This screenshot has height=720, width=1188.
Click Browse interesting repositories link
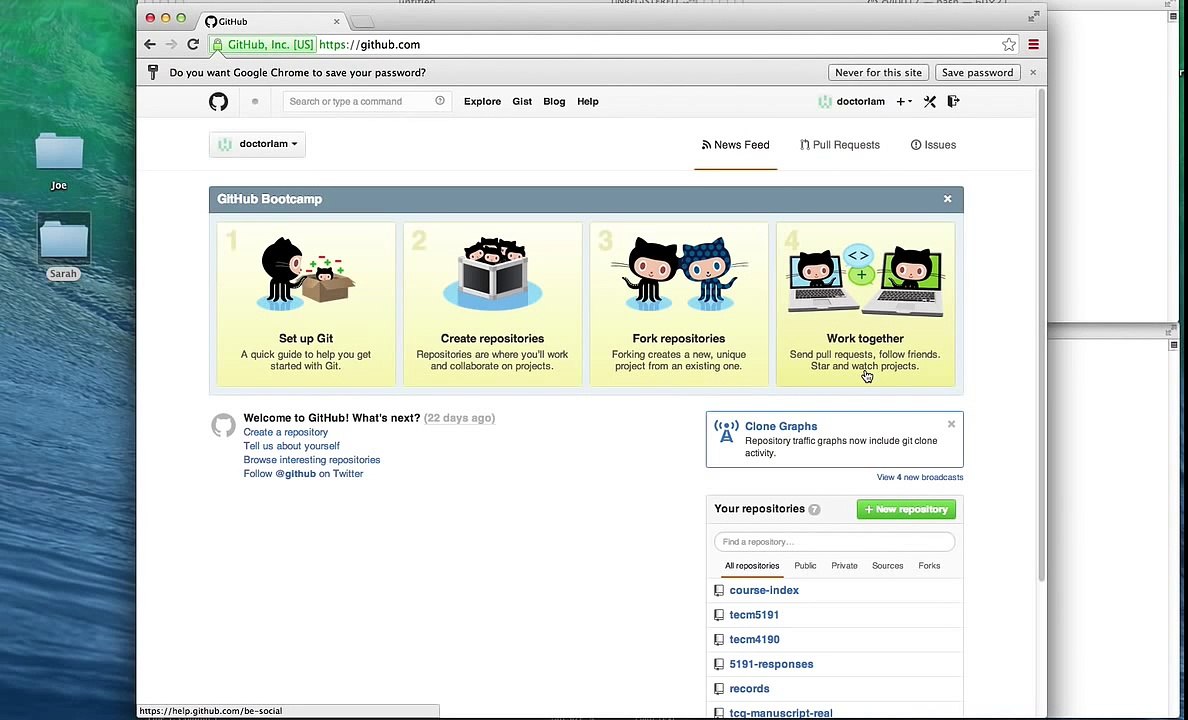(x=311, y=460)
